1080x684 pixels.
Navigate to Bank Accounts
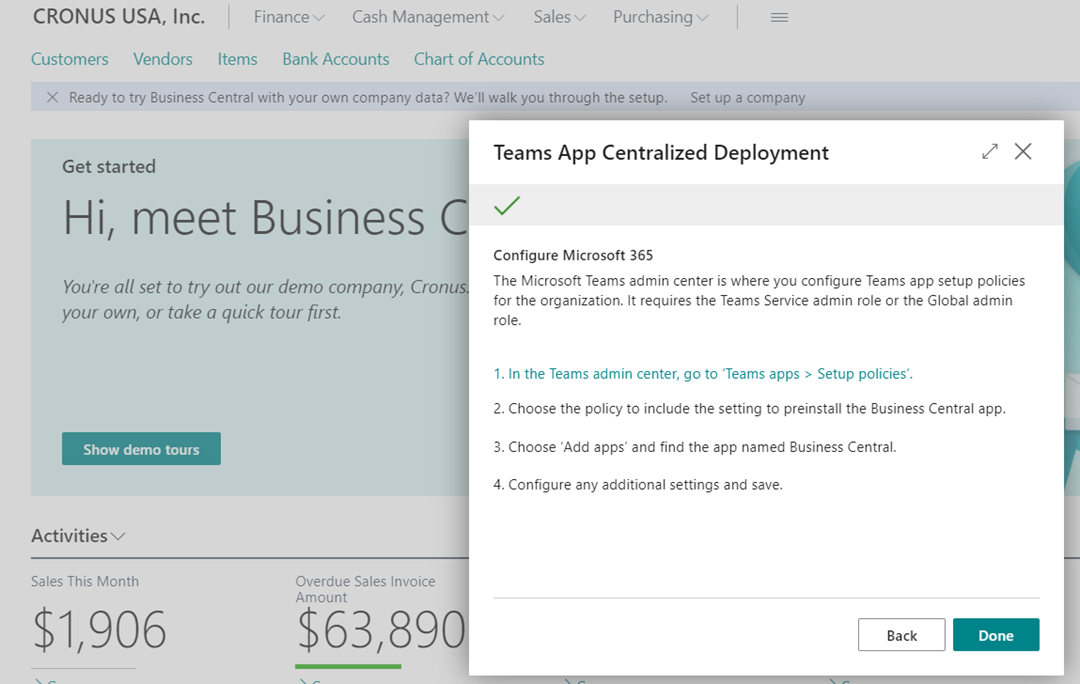pos(335,59)
